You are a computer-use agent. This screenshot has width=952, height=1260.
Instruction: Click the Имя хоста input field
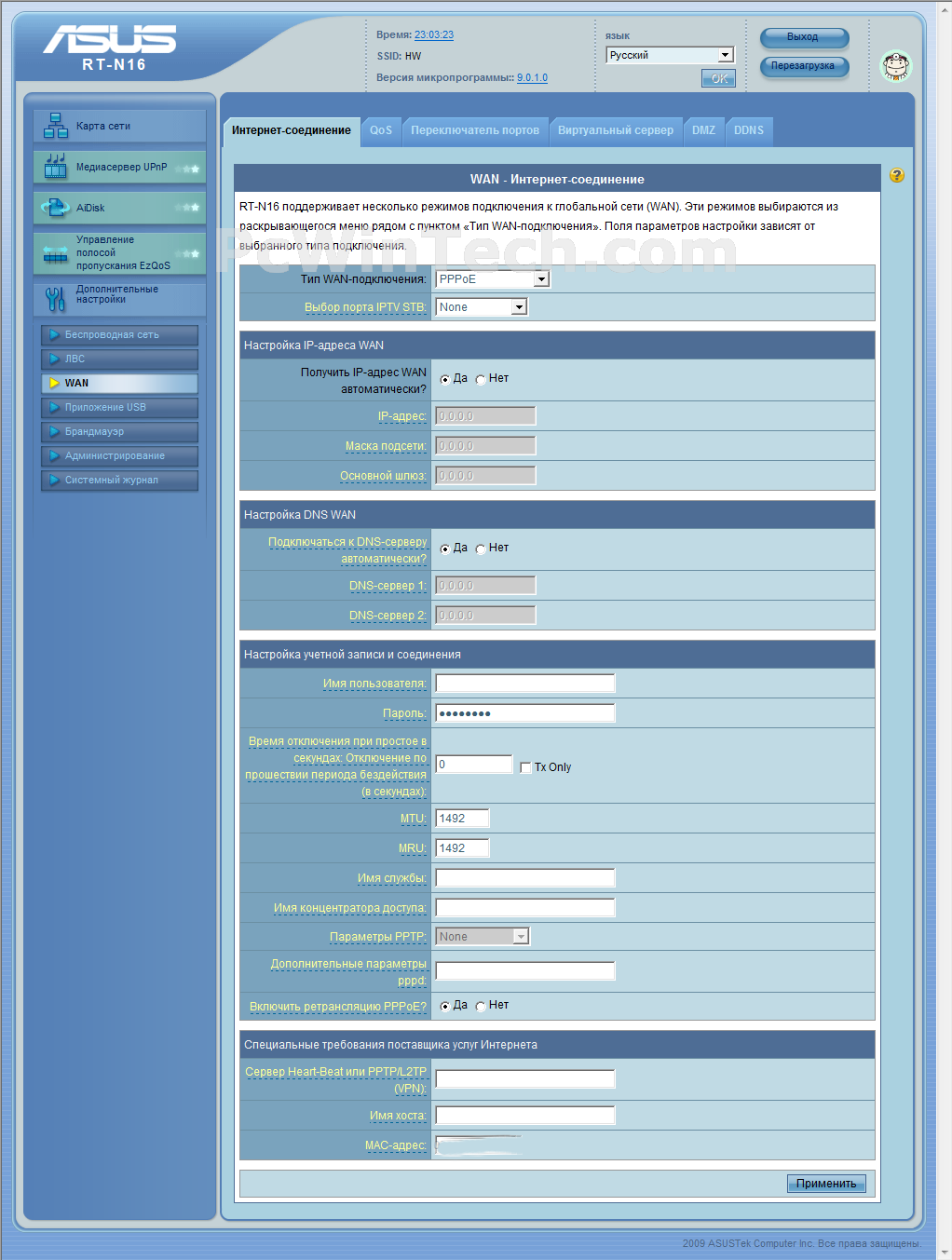(525, 1116)
